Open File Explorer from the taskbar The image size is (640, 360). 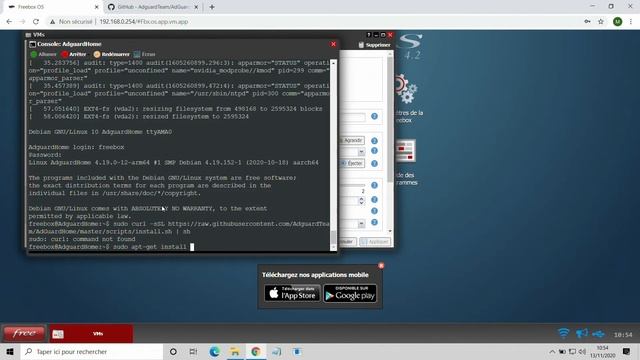pos(235,352)
